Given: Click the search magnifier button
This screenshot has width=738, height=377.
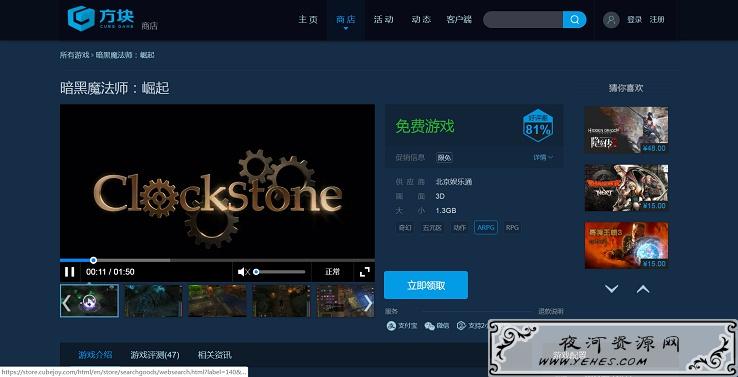Looking at the screenshot, I should coord(575,20).
